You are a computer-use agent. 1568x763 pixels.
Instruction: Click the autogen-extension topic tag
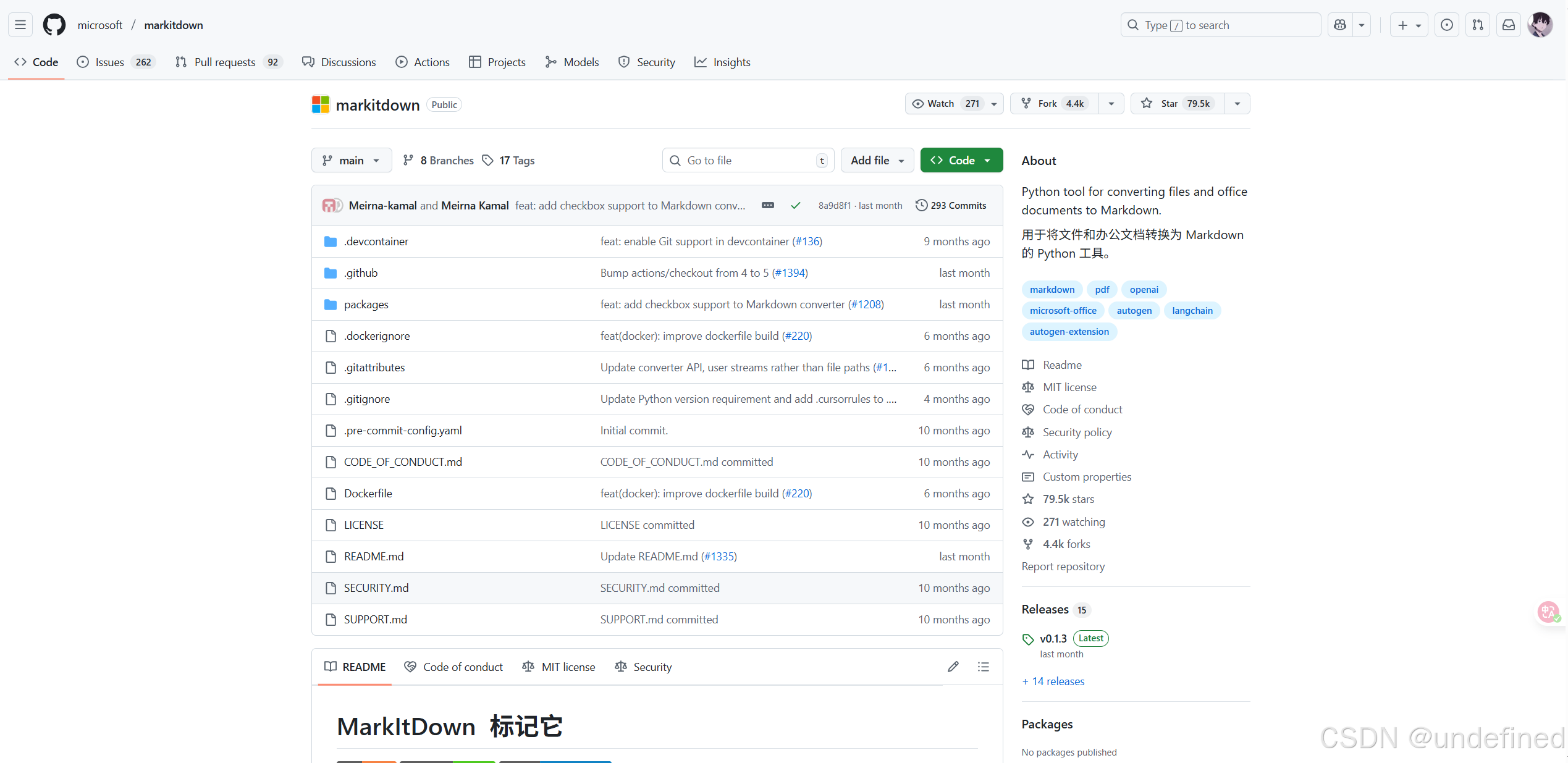pyautogui.click(x=1069, y=332)
